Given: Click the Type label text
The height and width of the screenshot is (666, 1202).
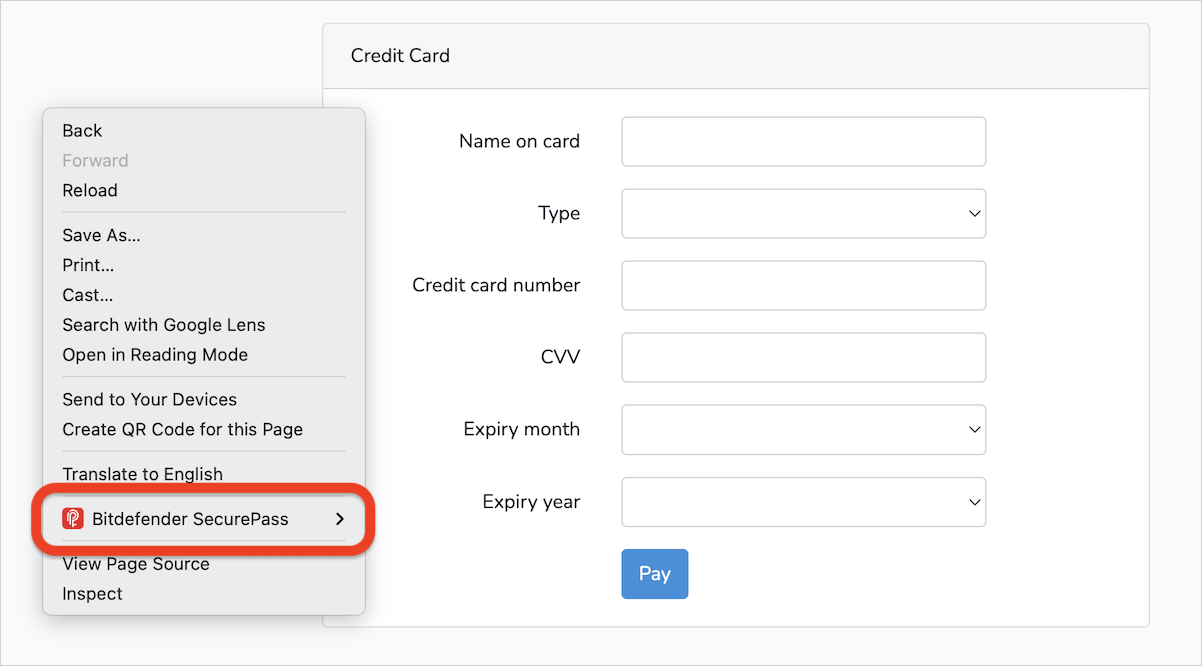Looking at the screenshot, I should pos(559,214).
